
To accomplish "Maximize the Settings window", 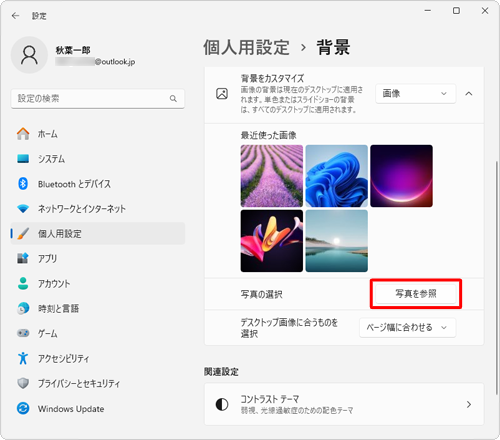I will pos(456,11).
